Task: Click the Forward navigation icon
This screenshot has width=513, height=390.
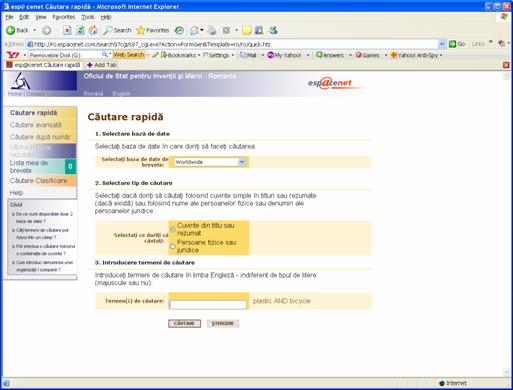Action: [46, 30]
